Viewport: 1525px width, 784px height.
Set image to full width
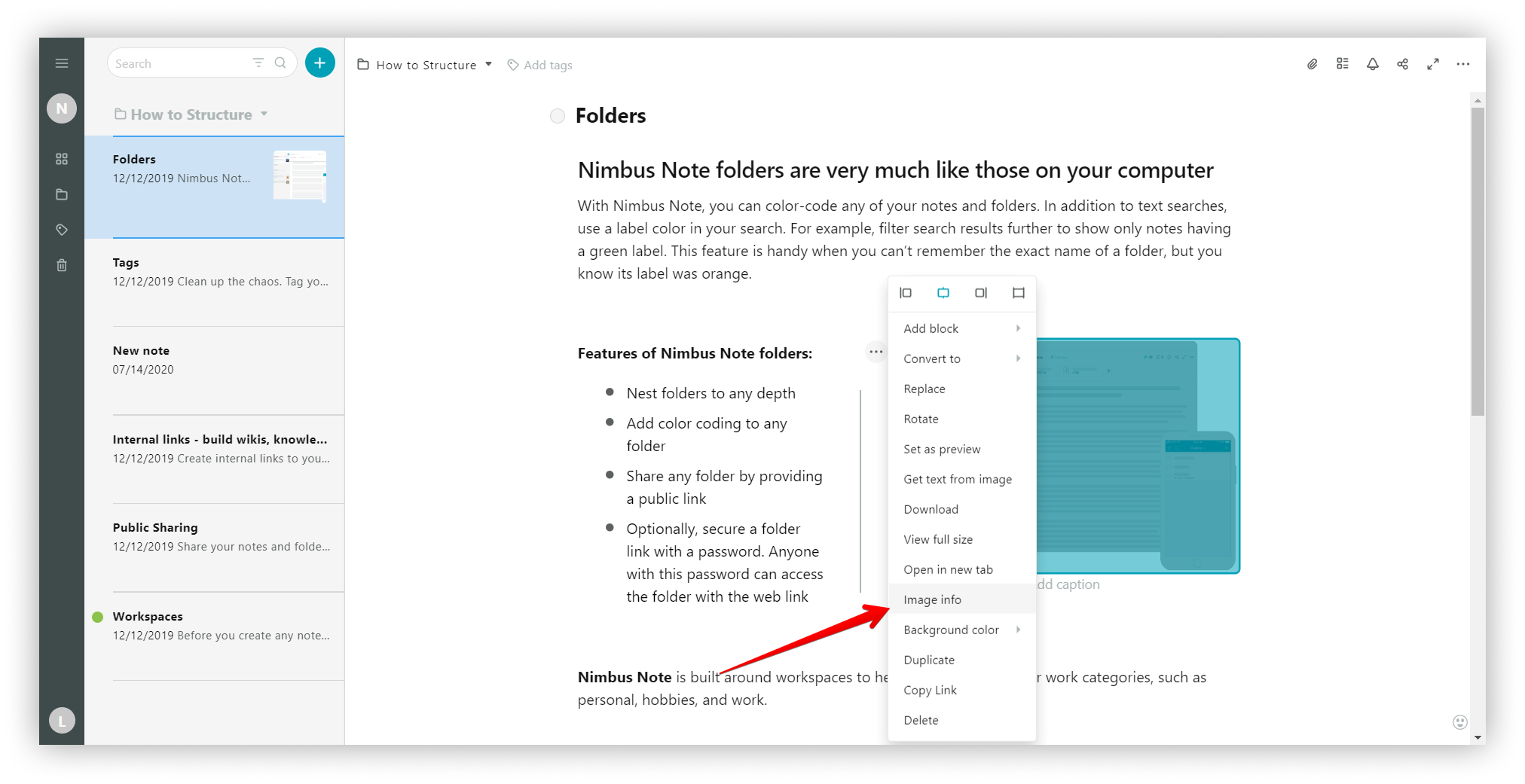[1019, 293]
